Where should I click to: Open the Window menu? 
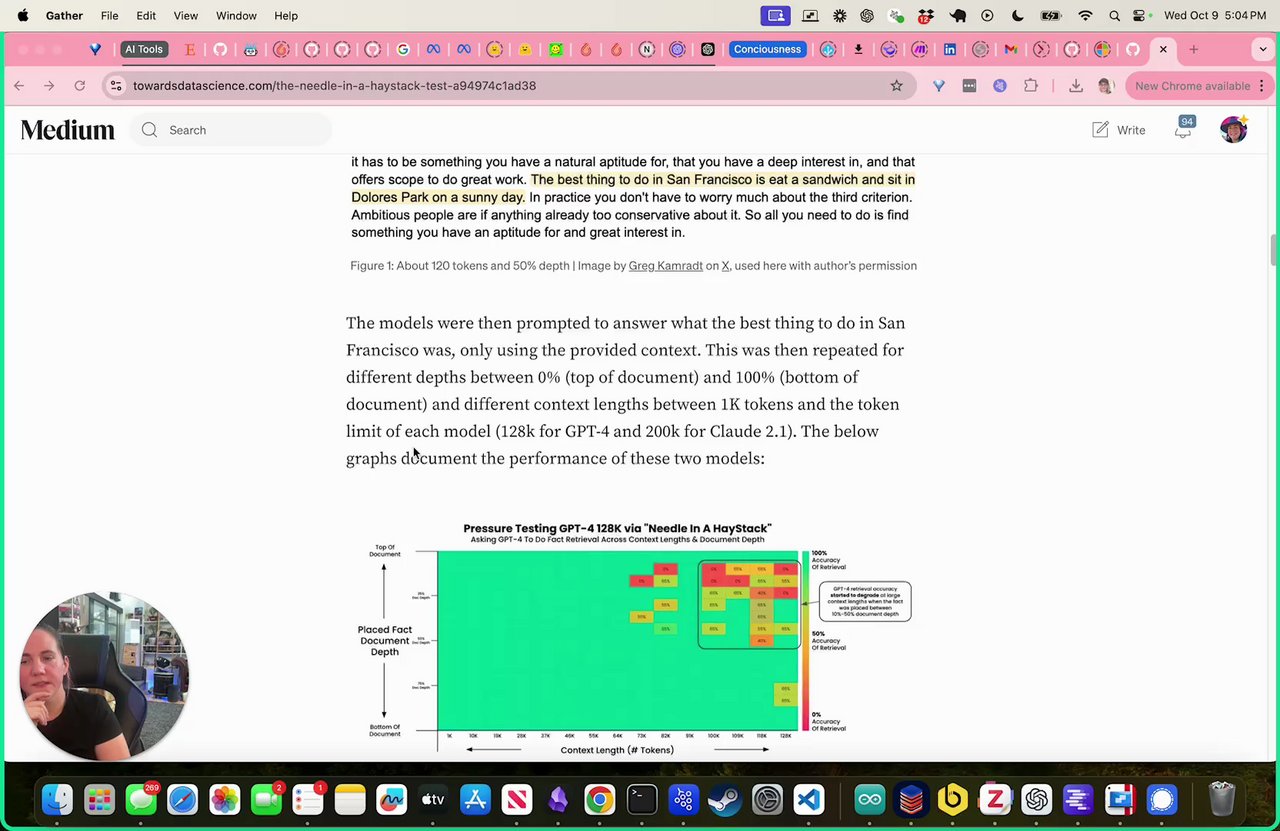coord(236,16)
